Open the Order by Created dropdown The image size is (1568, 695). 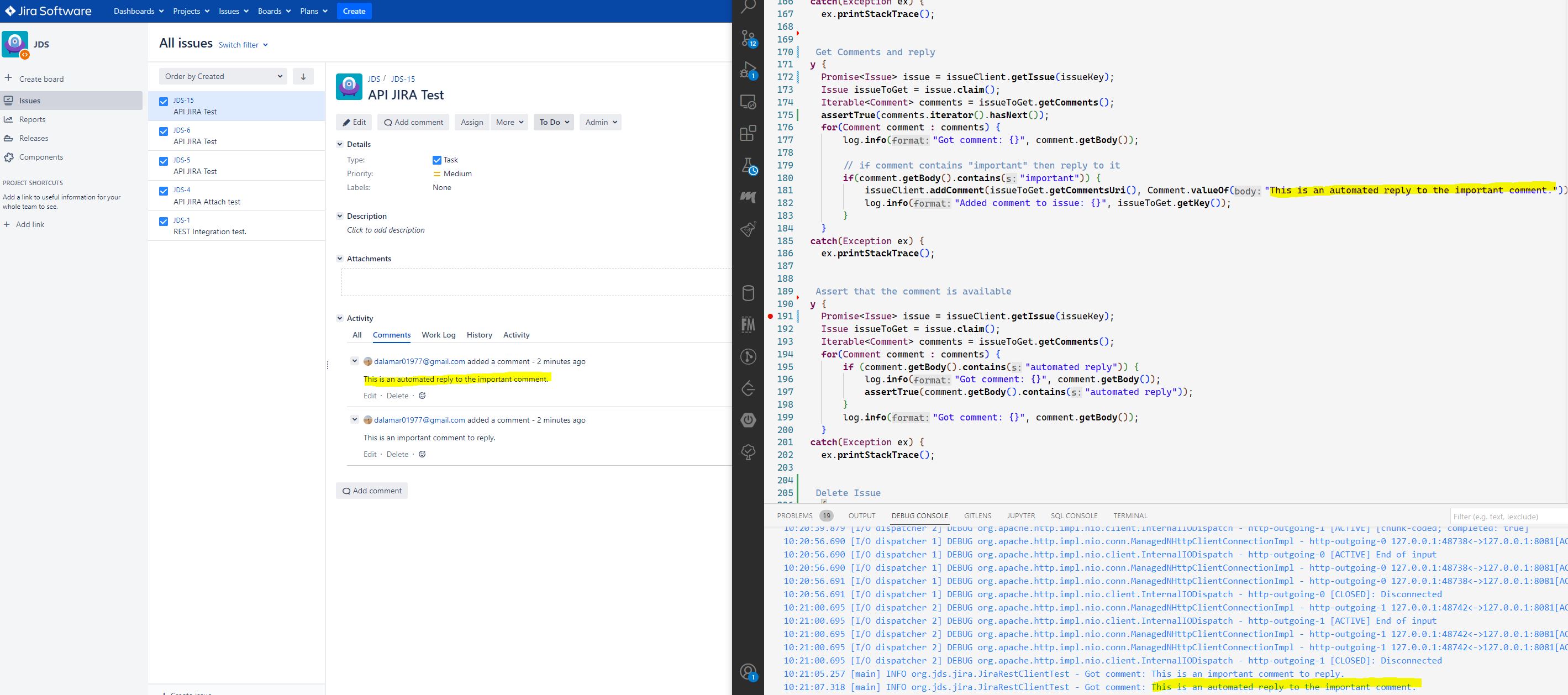[x=223, y=76]
